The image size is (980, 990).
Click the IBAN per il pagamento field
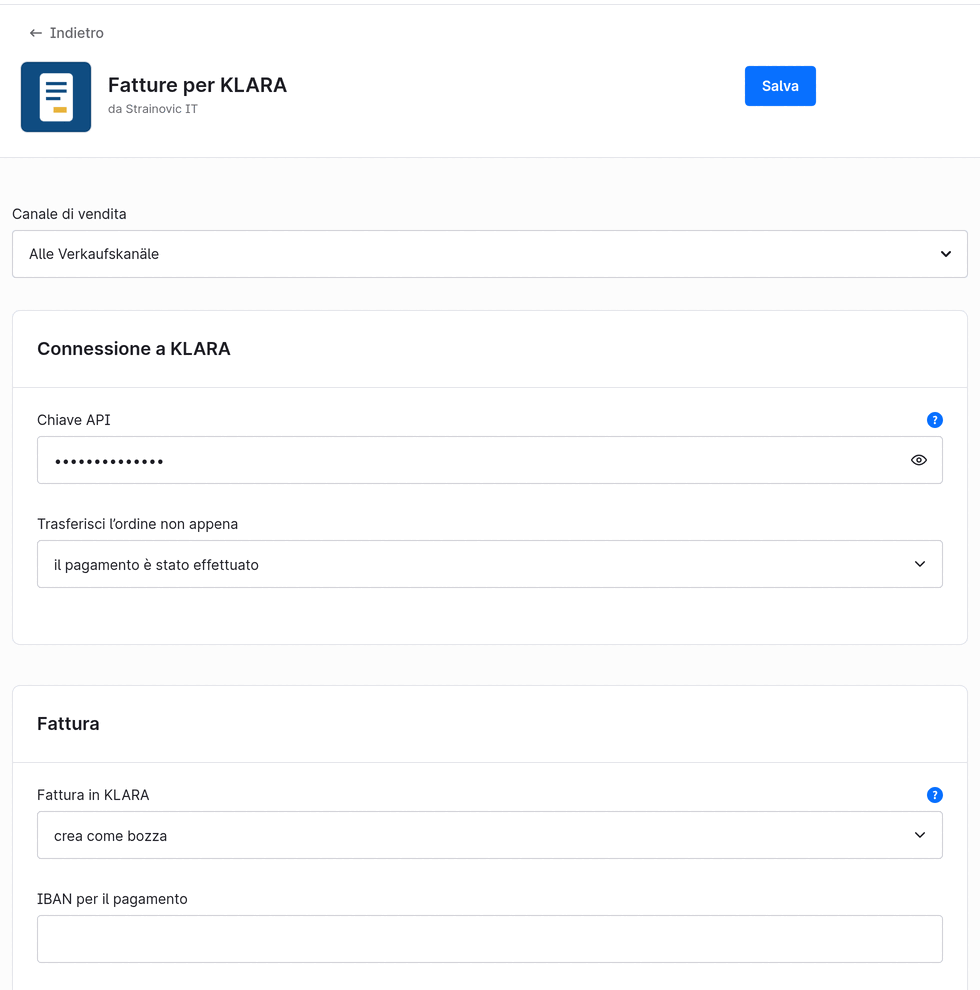490,939
